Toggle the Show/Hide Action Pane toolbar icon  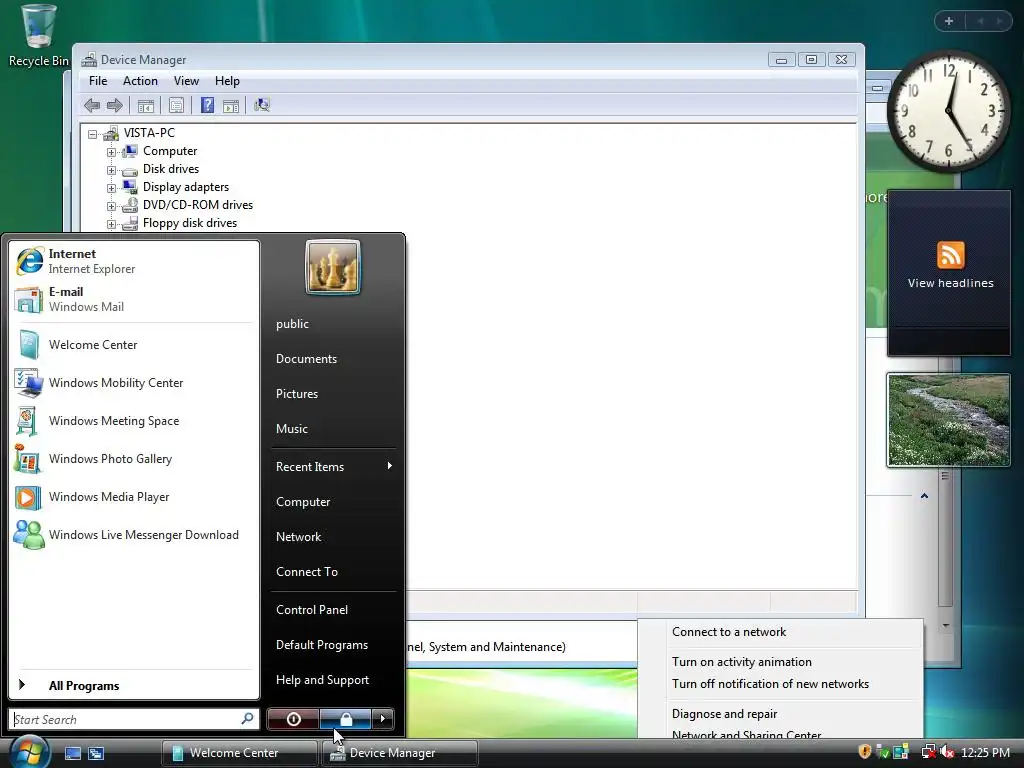click(231, 106)
